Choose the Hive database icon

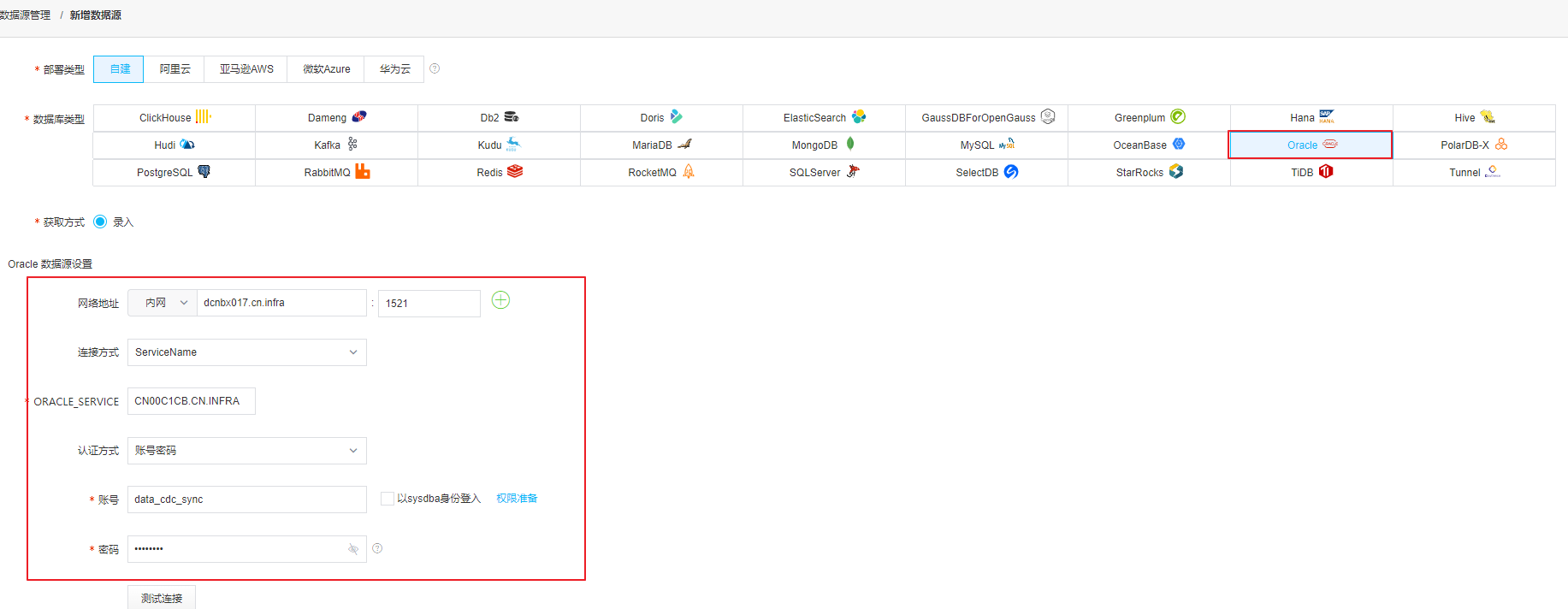pyautogui.click(x=1488, y=116)
